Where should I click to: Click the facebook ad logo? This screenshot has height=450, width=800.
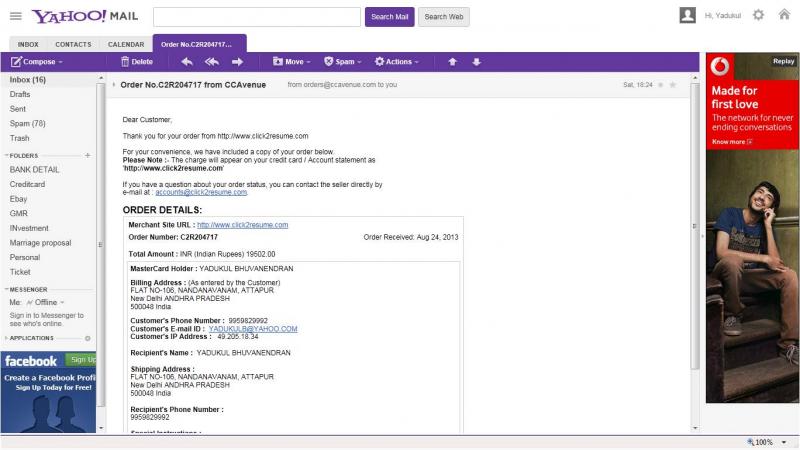(31, 361)
